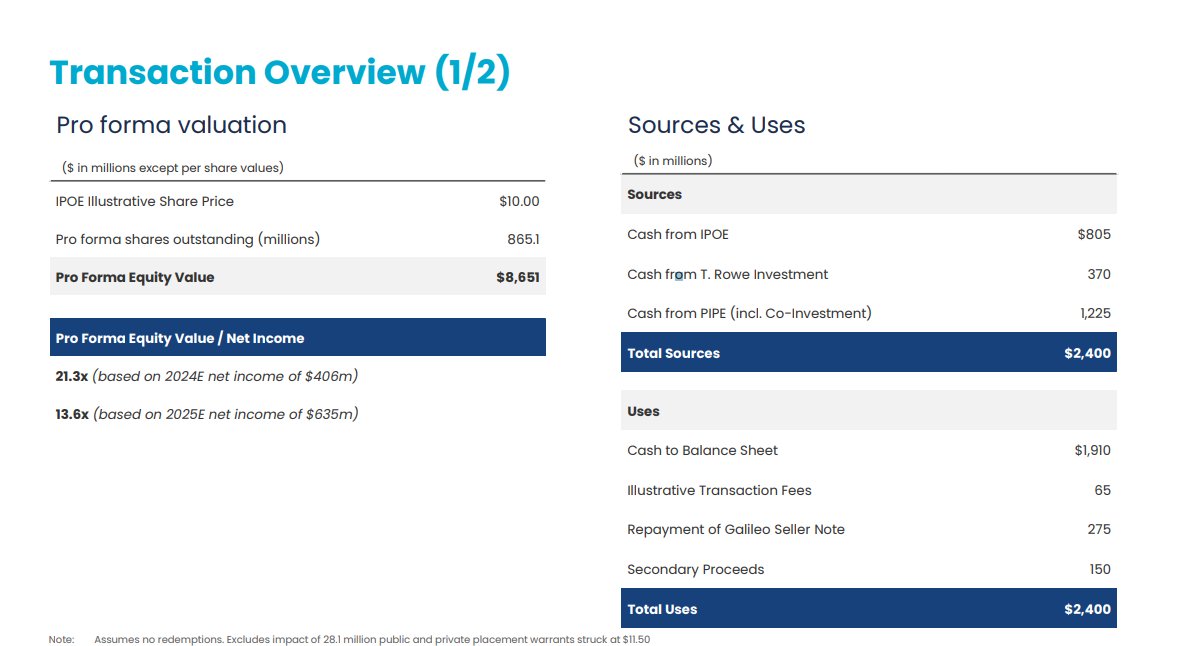Select the Sources & Uses heading
1195x646 pixels.
point(716,125)
